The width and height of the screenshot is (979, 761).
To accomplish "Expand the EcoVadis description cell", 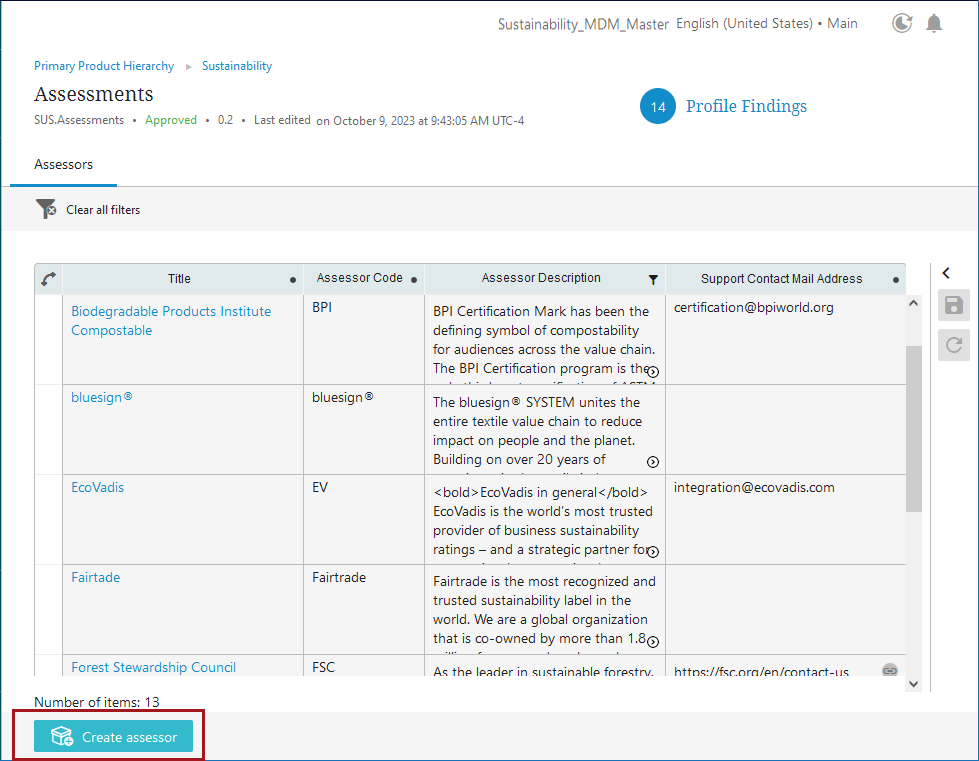I will (x=653, y=552).
